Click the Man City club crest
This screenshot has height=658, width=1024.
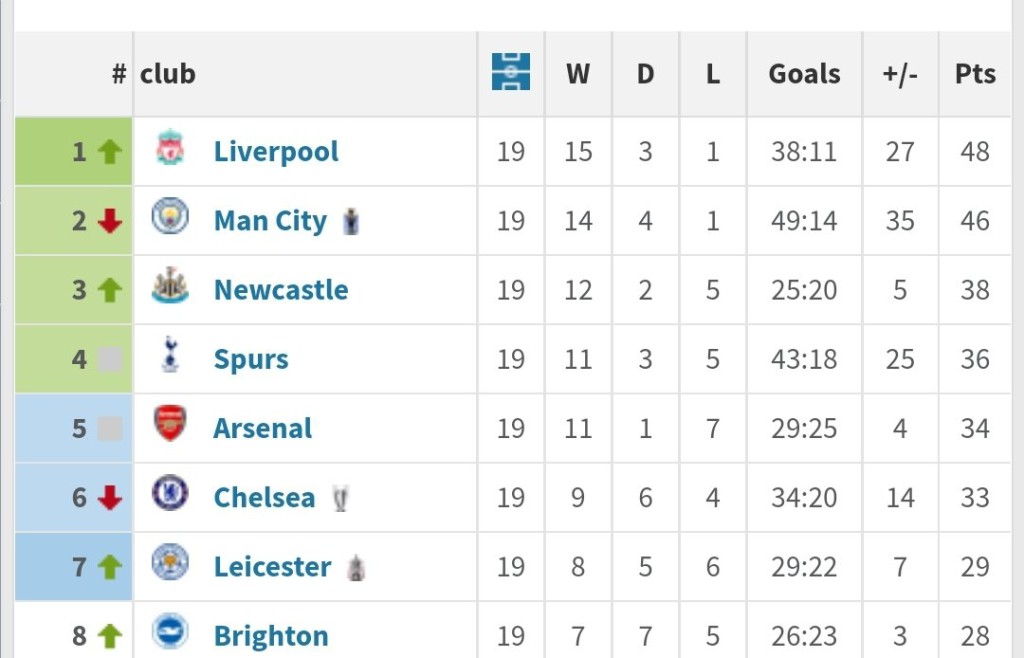tap(170, 217)
